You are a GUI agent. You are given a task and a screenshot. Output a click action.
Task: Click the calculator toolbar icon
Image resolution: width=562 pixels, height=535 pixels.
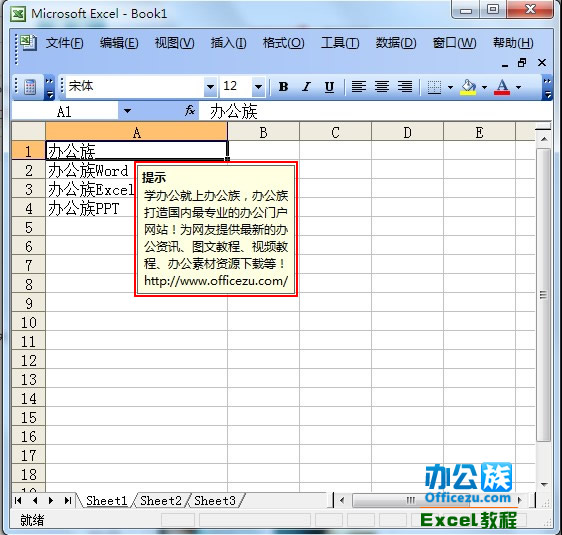coord(30,87)
